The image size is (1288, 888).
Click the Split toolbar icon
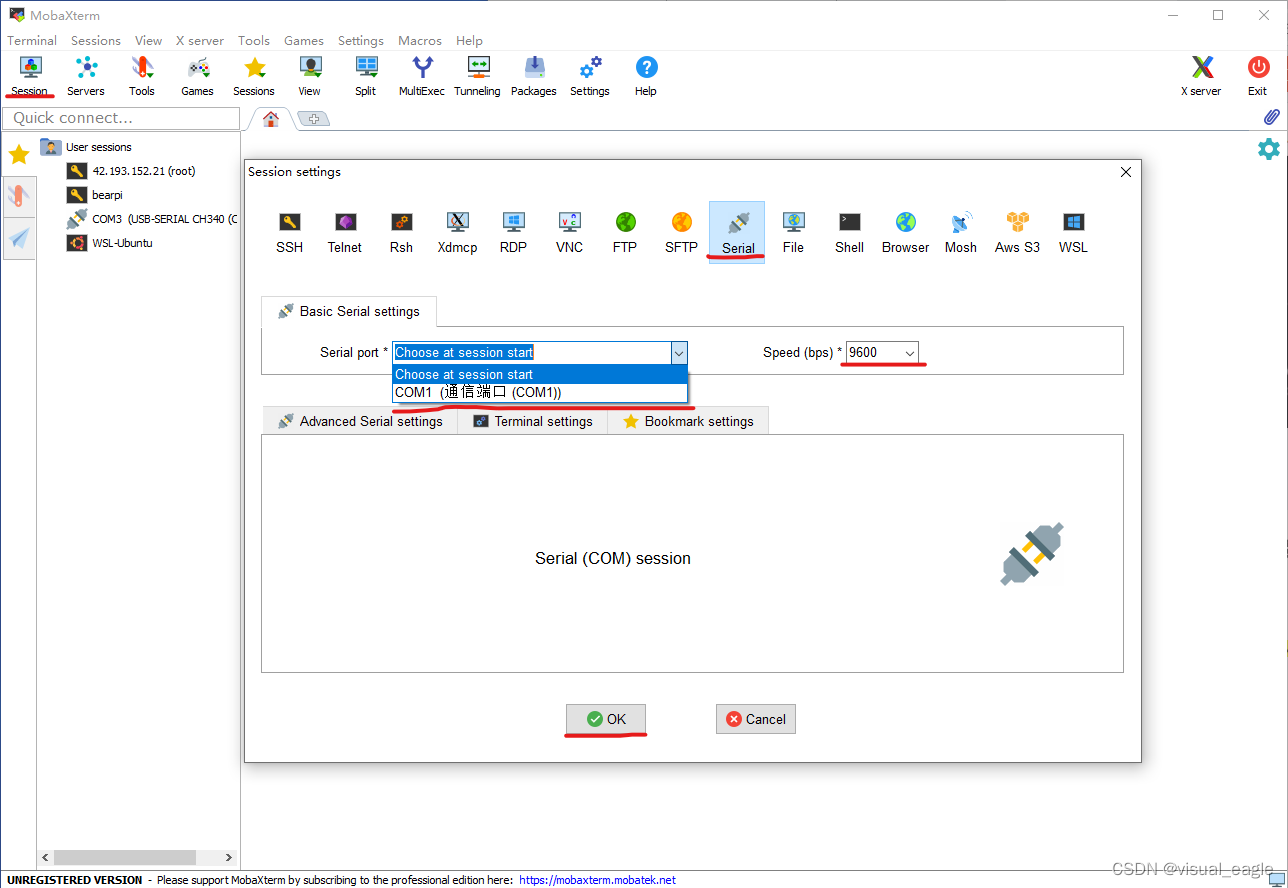[x=366, y=77]
